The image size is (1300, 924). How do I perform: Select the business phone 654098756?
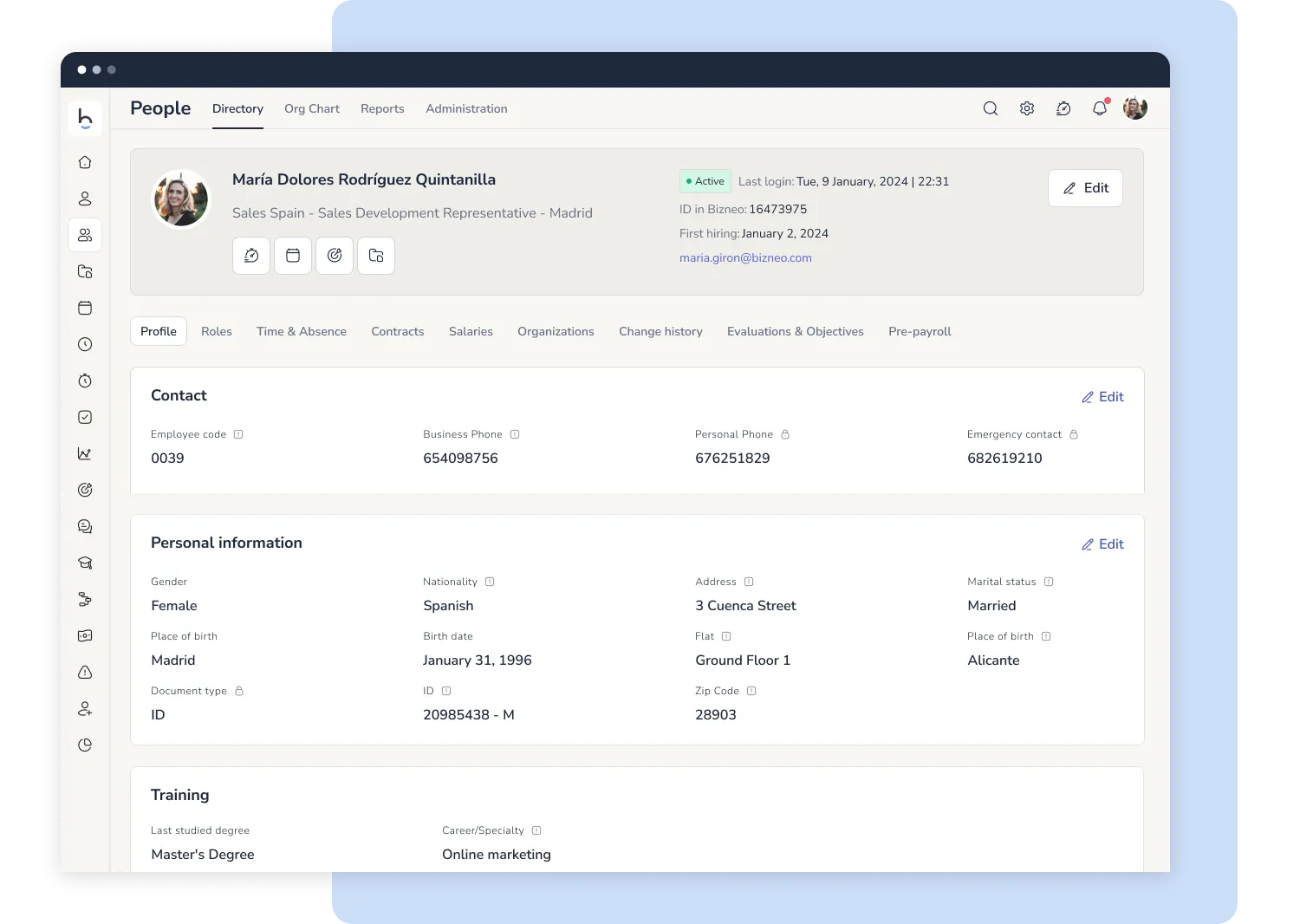tap(460, 458)
